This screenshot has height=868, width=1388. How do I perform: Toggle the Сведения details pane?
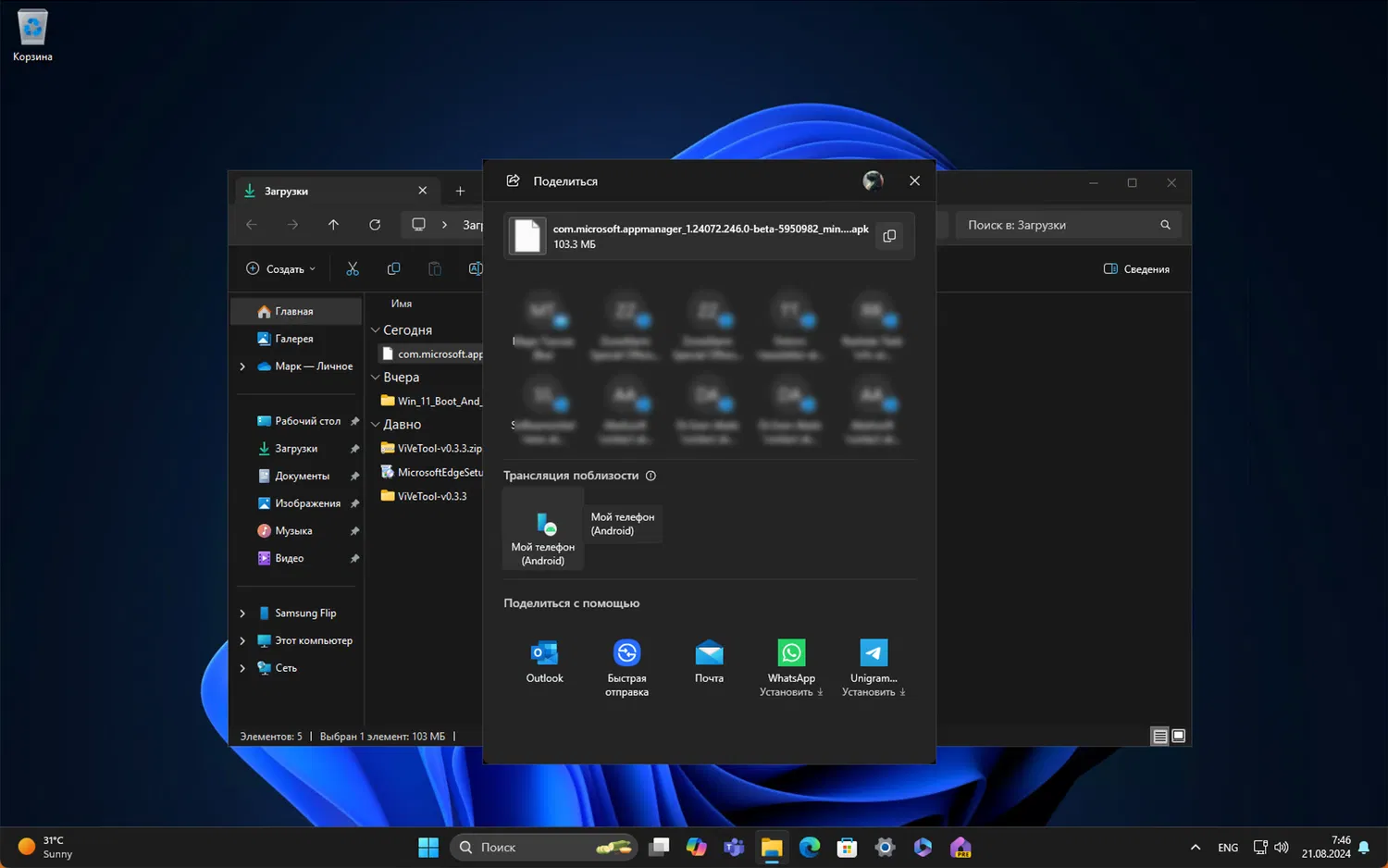1136,269
